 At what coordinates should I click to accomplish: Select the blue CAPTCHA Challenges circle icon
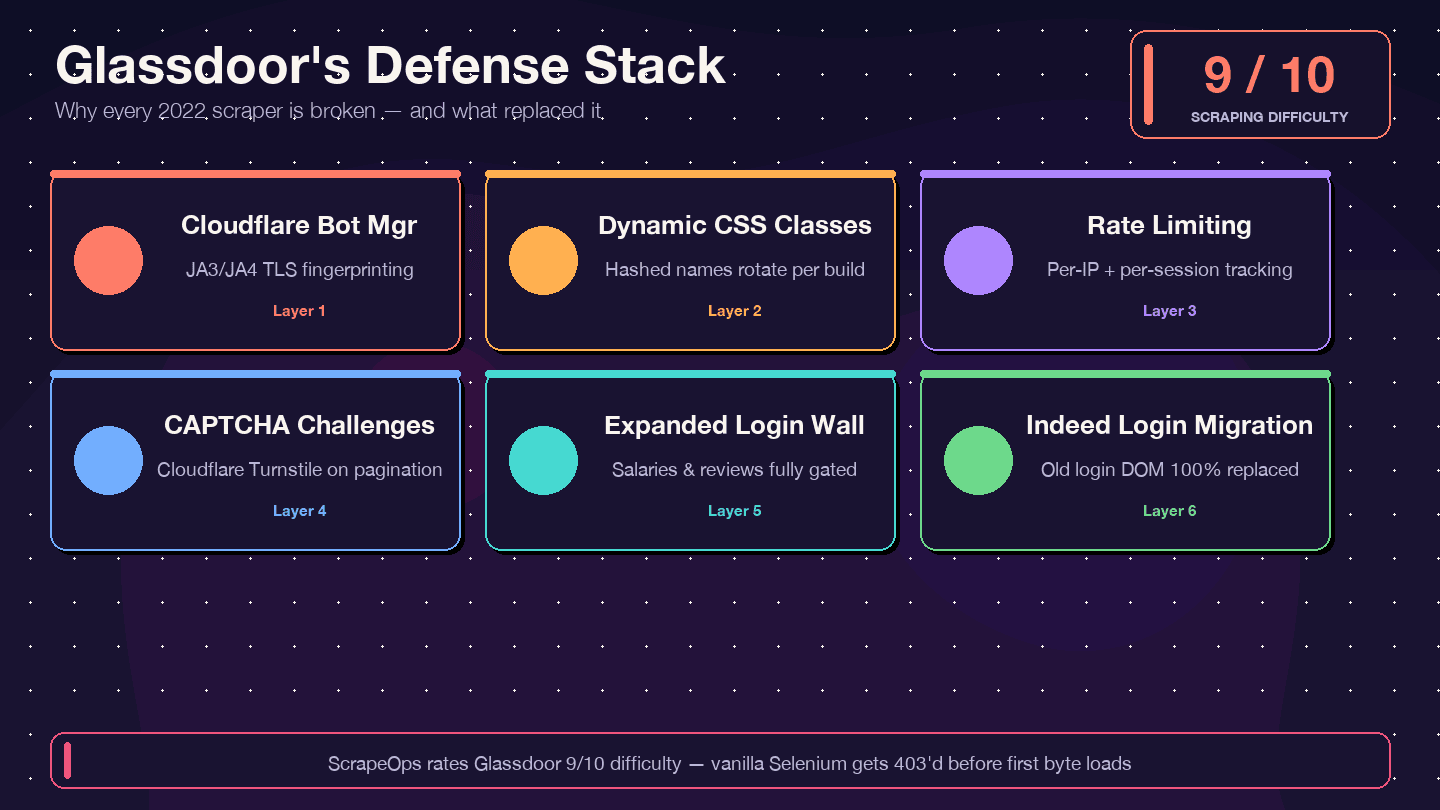pyautogui.click(x=109, y=460)
